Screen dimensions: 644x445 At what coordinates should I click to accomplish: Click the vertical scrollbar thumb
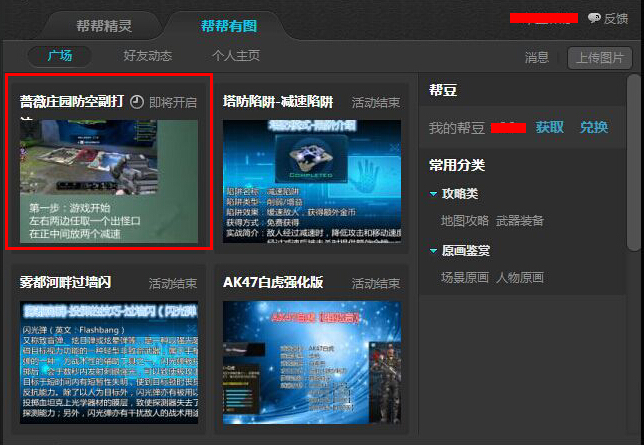[x=633, y=161]
